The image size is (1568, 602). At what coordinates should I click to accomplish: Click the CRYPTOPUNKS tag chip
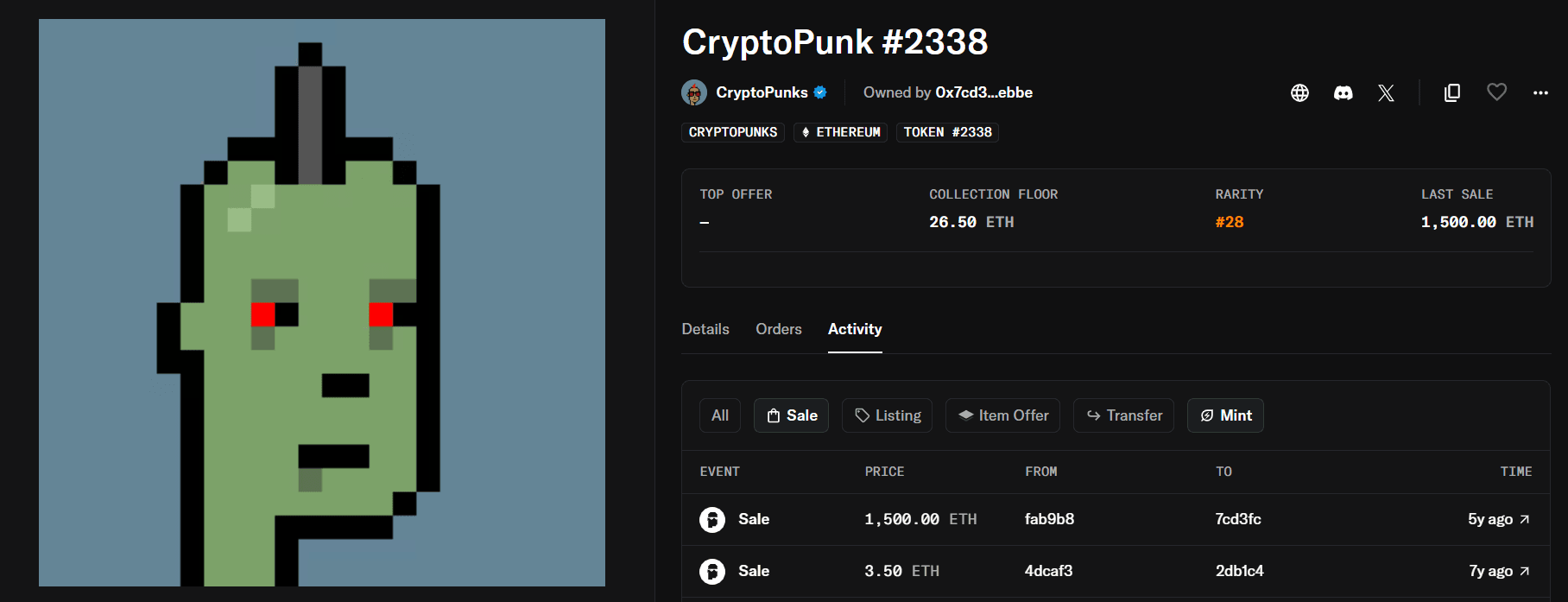(733, 132)
